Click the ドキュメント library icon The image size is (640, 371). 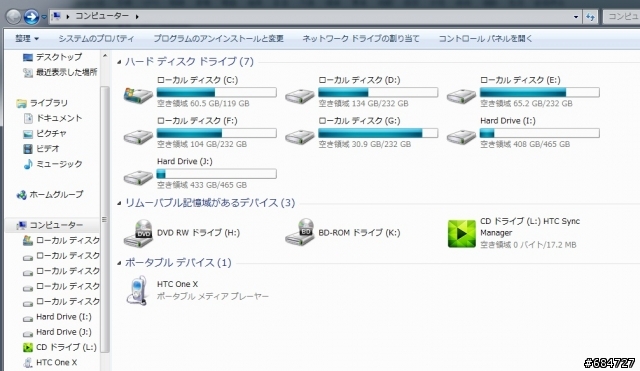tap(28, 118)
